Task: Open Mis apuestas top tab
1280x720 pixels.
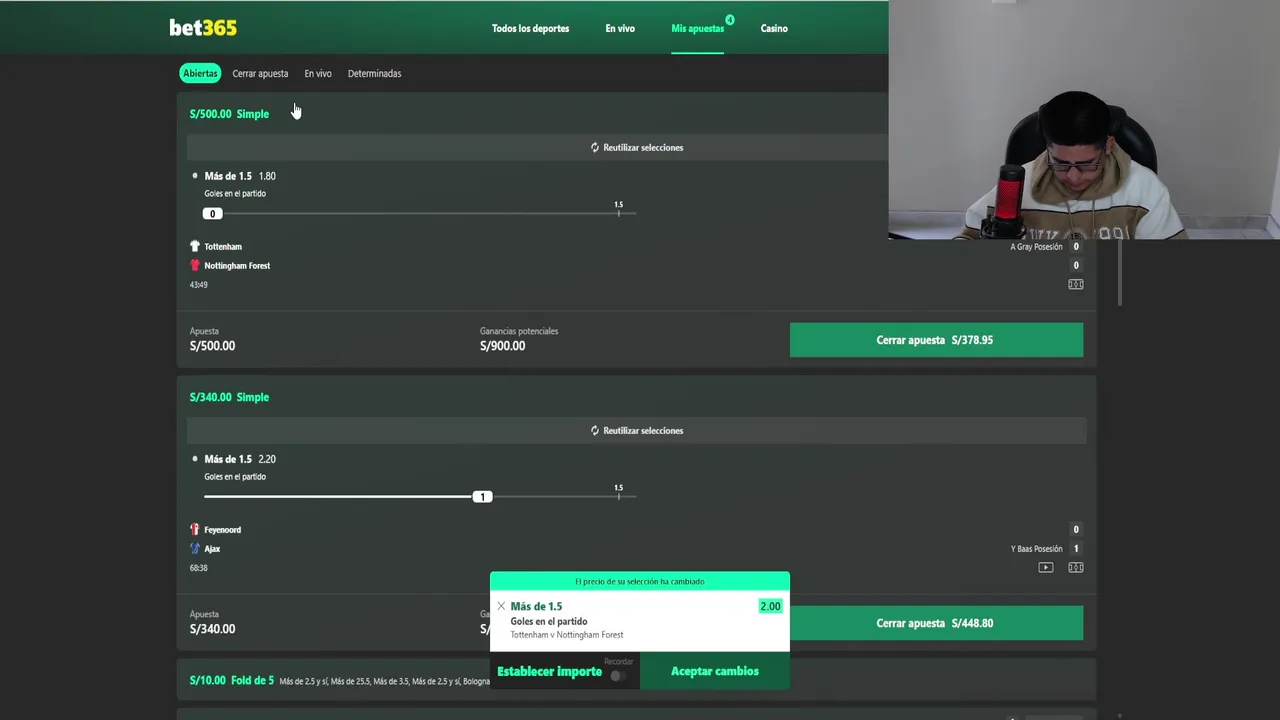Action: [697, 28]
